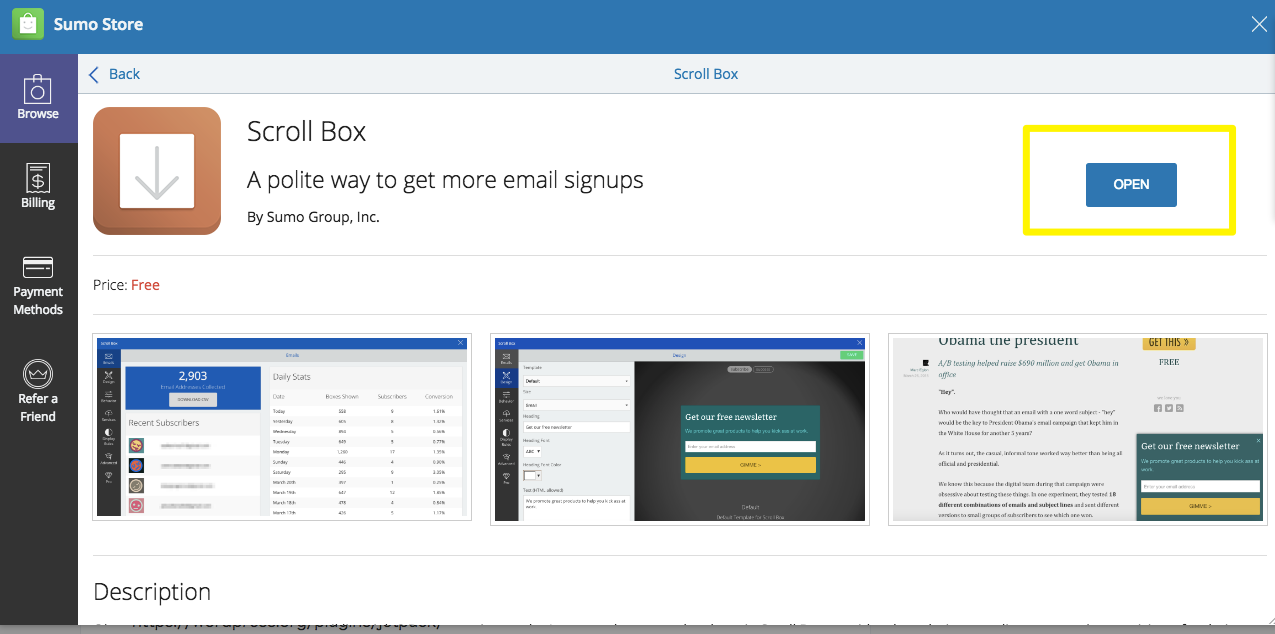This screenshot has width=1275, height=634.
Task: Click the red 'Free' price label
Action: click(145, 285)
